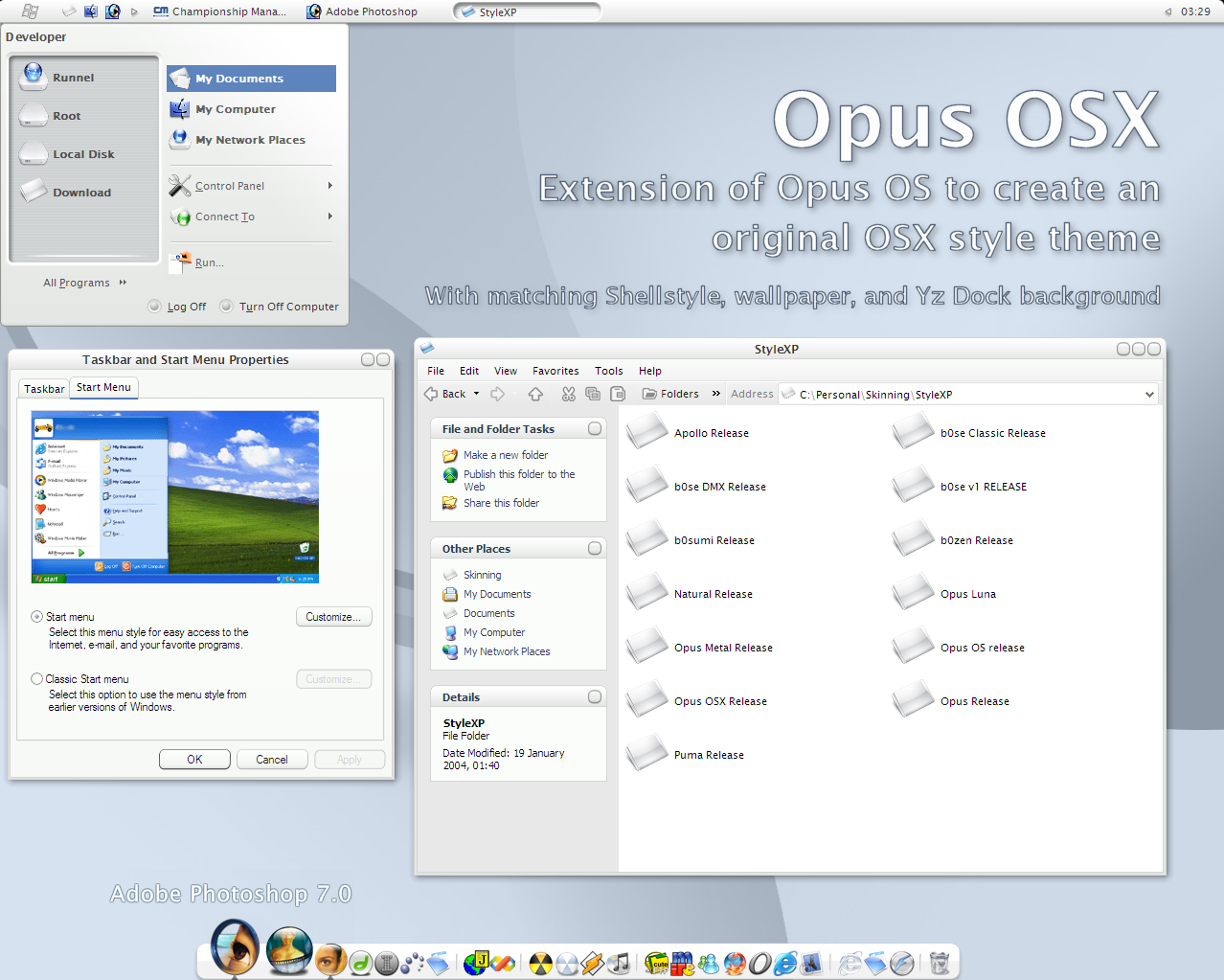Click Cancel in Taskbar Properties dialog
The image size is (1224, 980).
272,760
